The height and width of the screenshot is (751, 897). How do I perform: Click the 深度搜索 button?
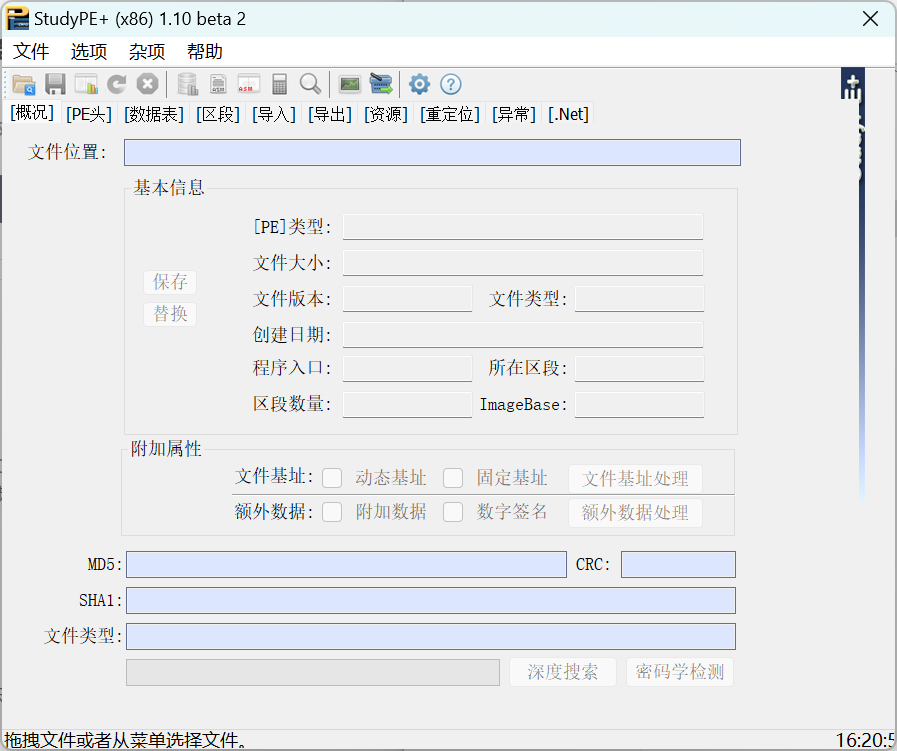click(x=563, y=672)
